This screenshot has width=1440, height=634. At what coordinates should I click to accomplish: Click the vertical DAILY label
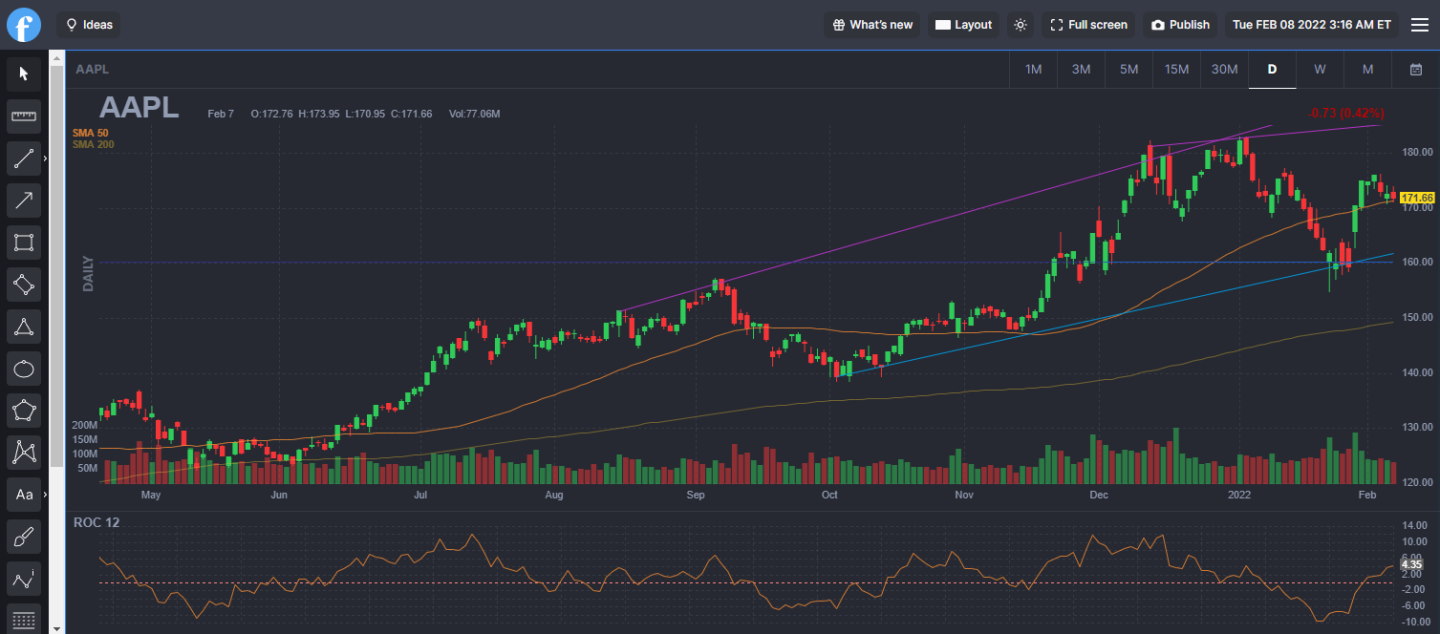coord(88,274)
